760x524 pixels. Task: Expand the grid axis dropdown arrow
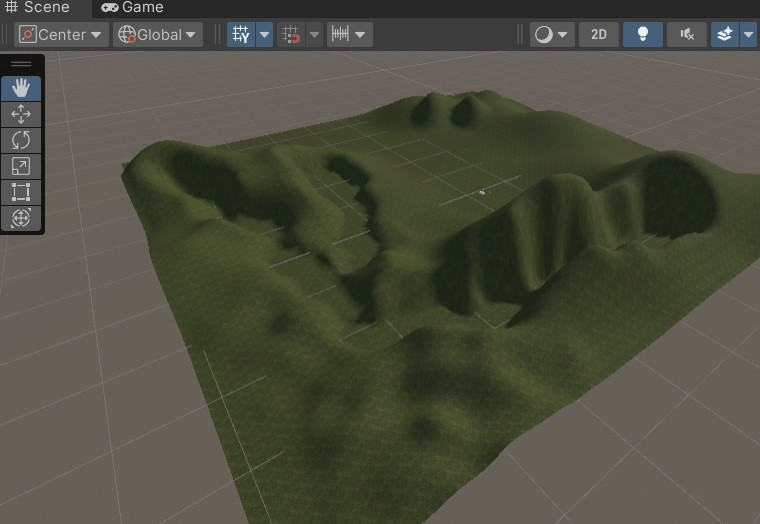tap(265, 34)
